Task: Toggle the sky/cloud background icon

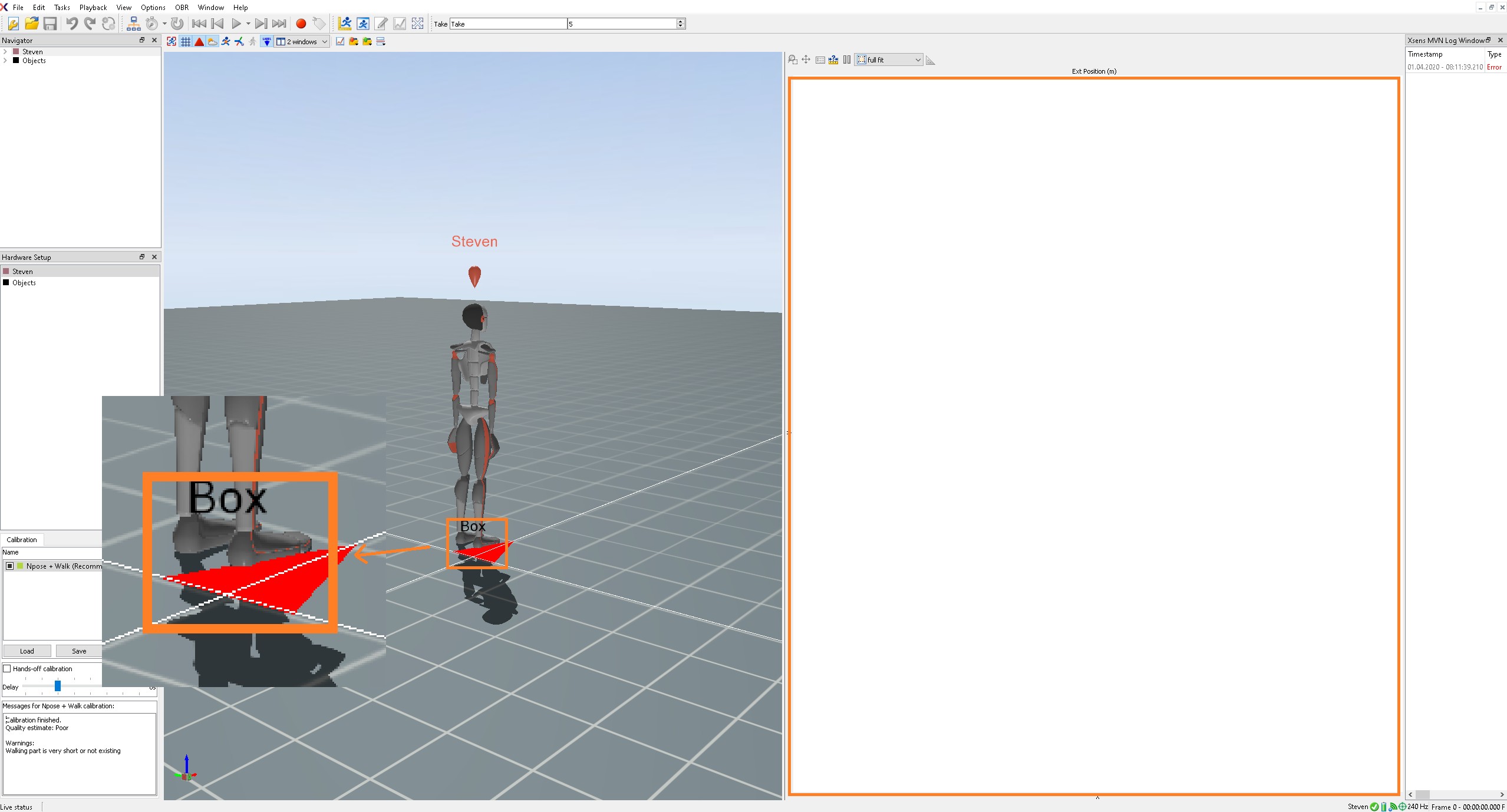Action: pyautogui.click(x=213, y=41)
